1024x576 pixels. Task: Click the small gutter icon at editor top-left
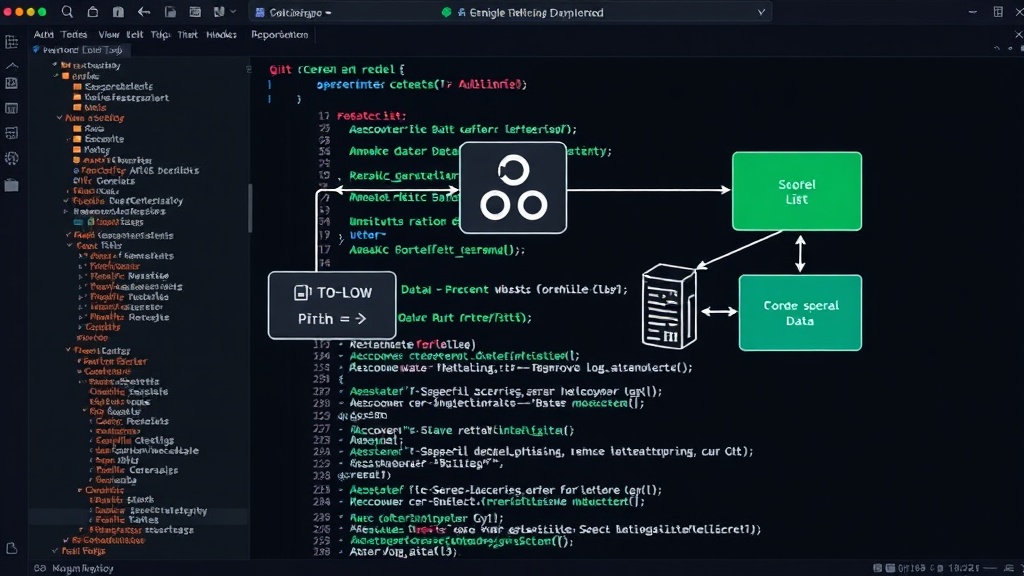(x=249, y=69)
